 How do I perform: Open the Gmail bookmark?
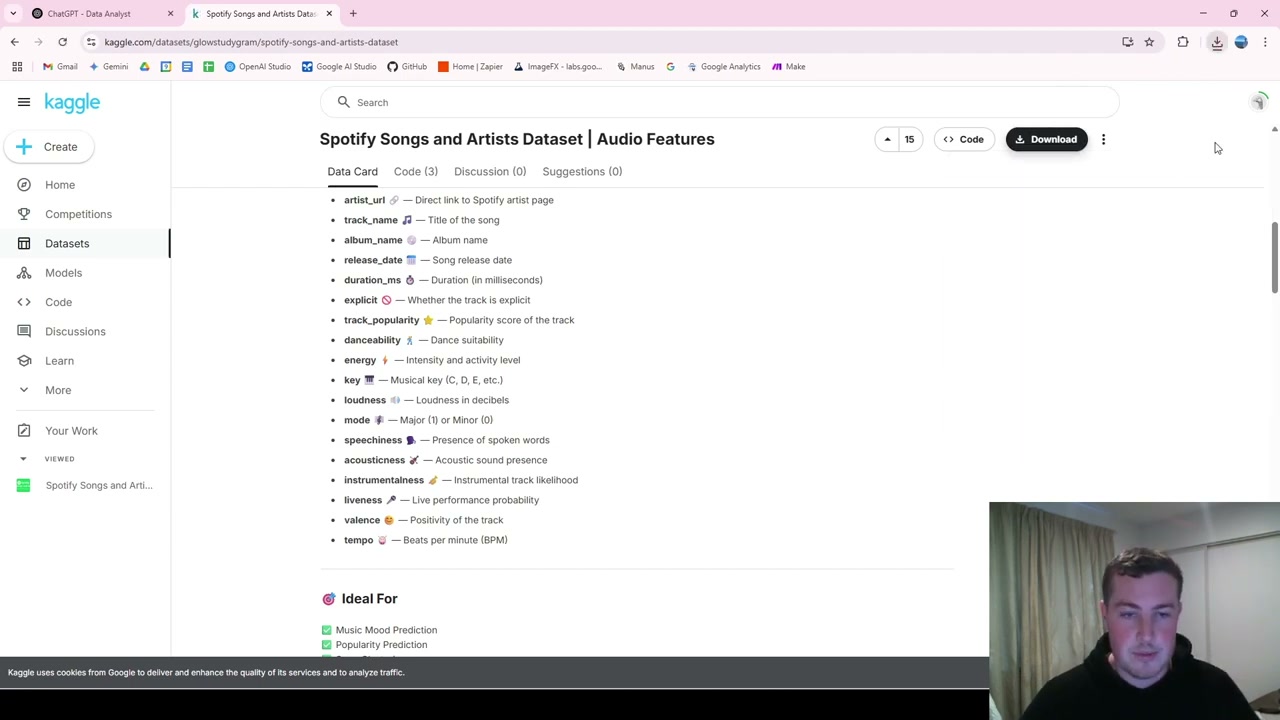tap(60, 67)
